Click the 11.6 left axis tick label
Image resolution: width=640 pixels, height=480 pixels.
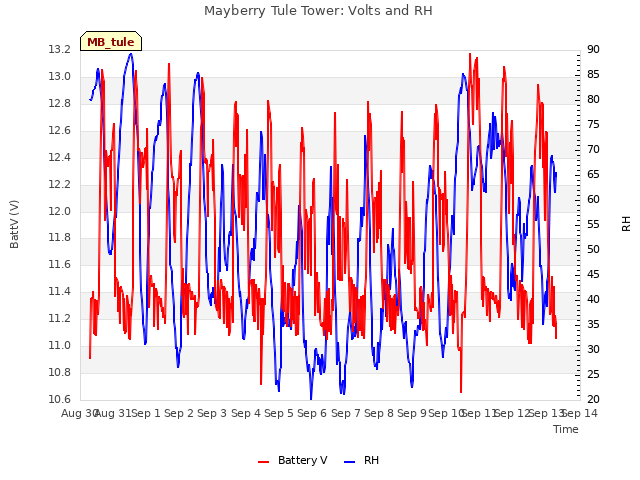[x=59, y=264]
